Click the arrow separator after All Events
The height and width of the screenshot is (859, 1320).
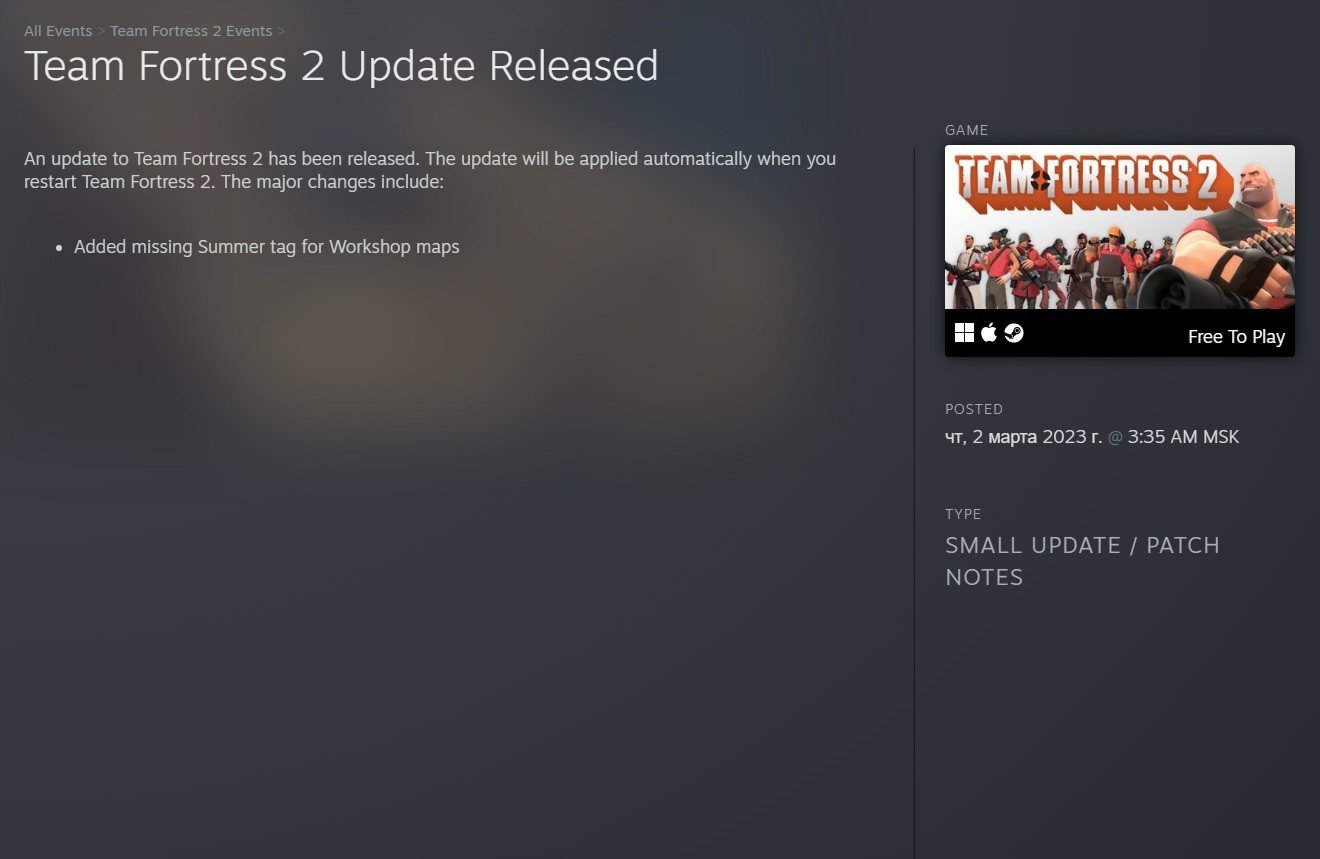point(101,31)
